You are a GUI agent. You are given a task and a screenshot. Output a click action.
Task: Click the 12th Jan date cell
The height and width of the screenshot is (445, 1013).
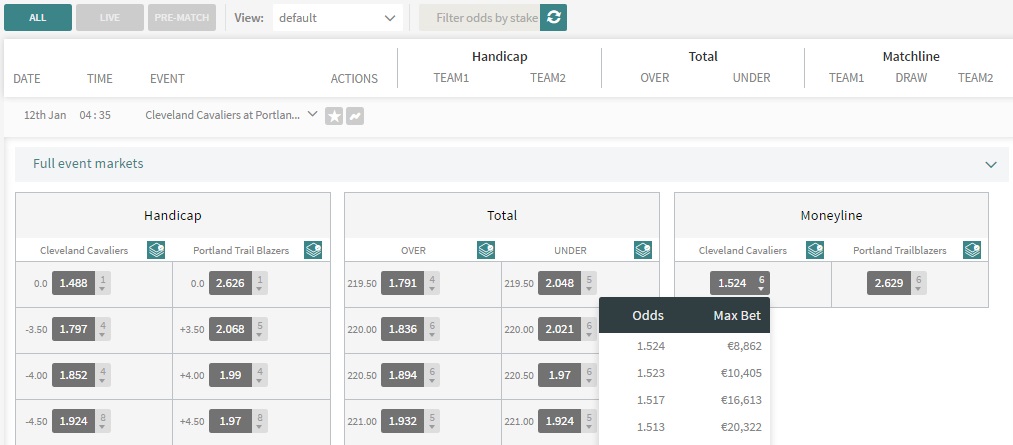(45, 116)
